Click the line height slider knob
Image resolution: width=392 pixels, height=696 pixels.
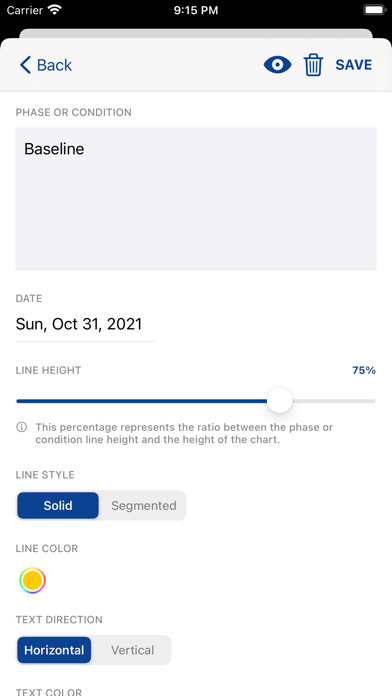280,400
